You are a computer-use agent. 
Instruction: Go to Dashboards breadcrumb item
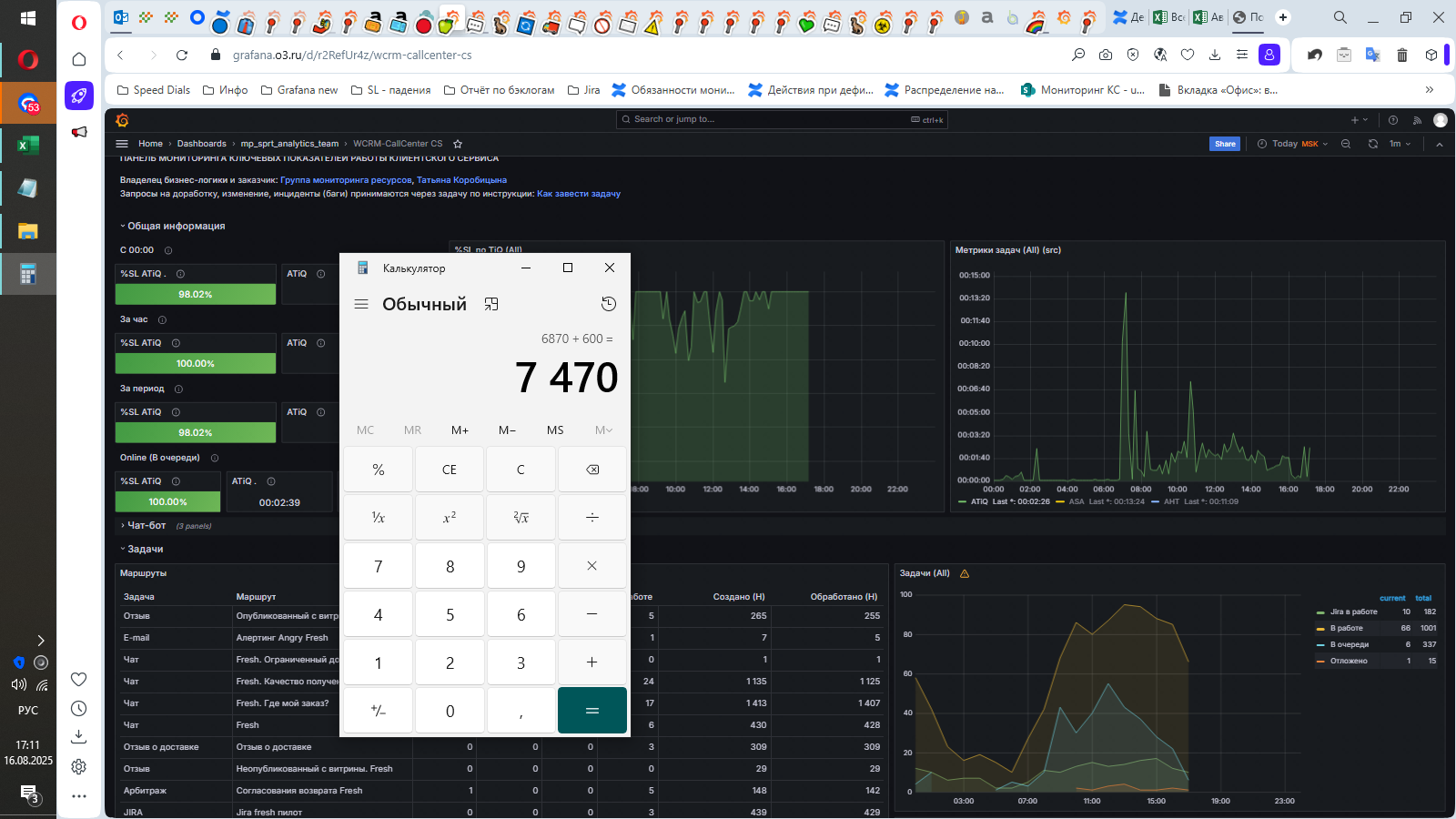click(x=201, y=144)
